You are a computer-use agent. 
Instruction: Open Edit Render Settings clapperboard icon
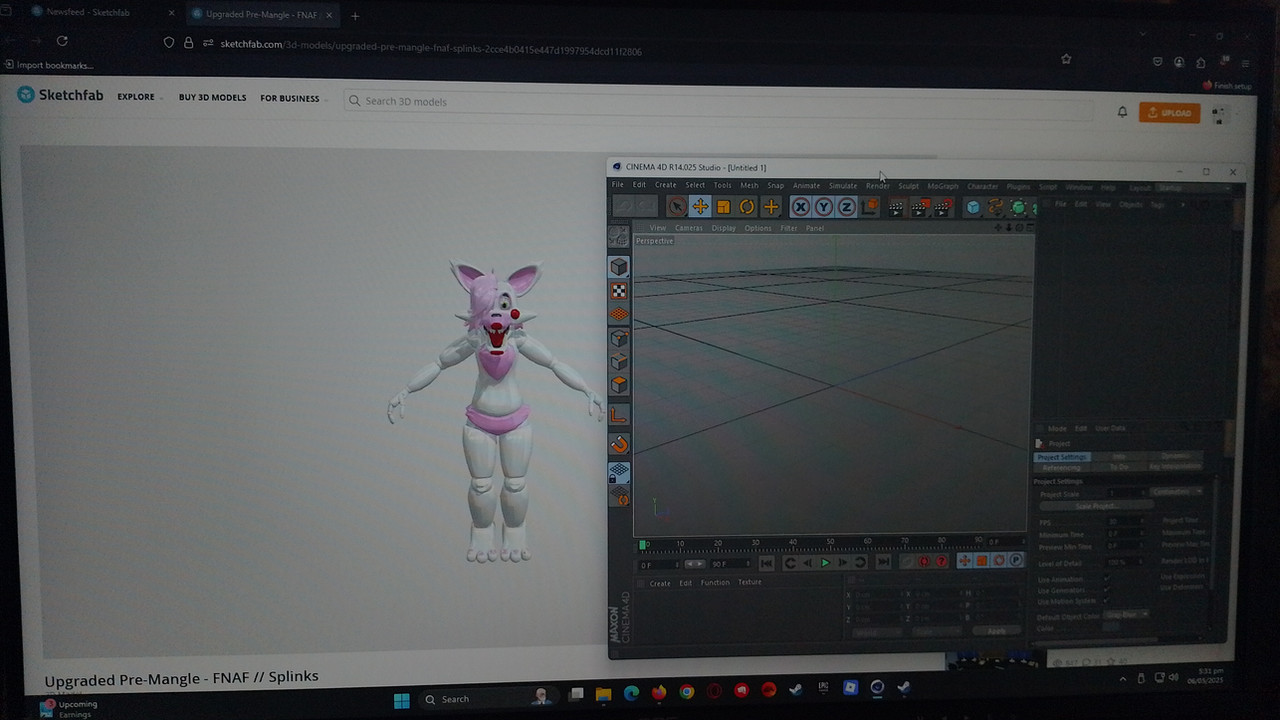(x=942, y=207)
